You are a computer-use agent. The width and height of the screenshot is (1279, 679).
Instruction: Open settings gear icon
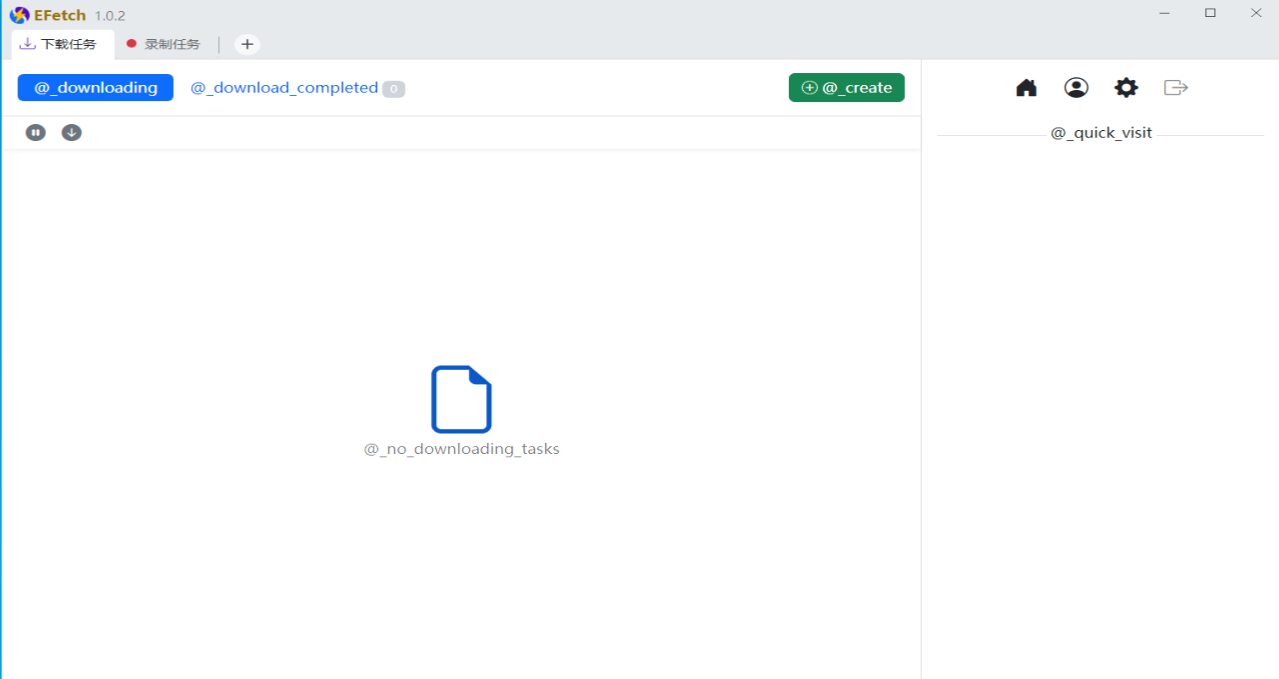(1126, 88)
